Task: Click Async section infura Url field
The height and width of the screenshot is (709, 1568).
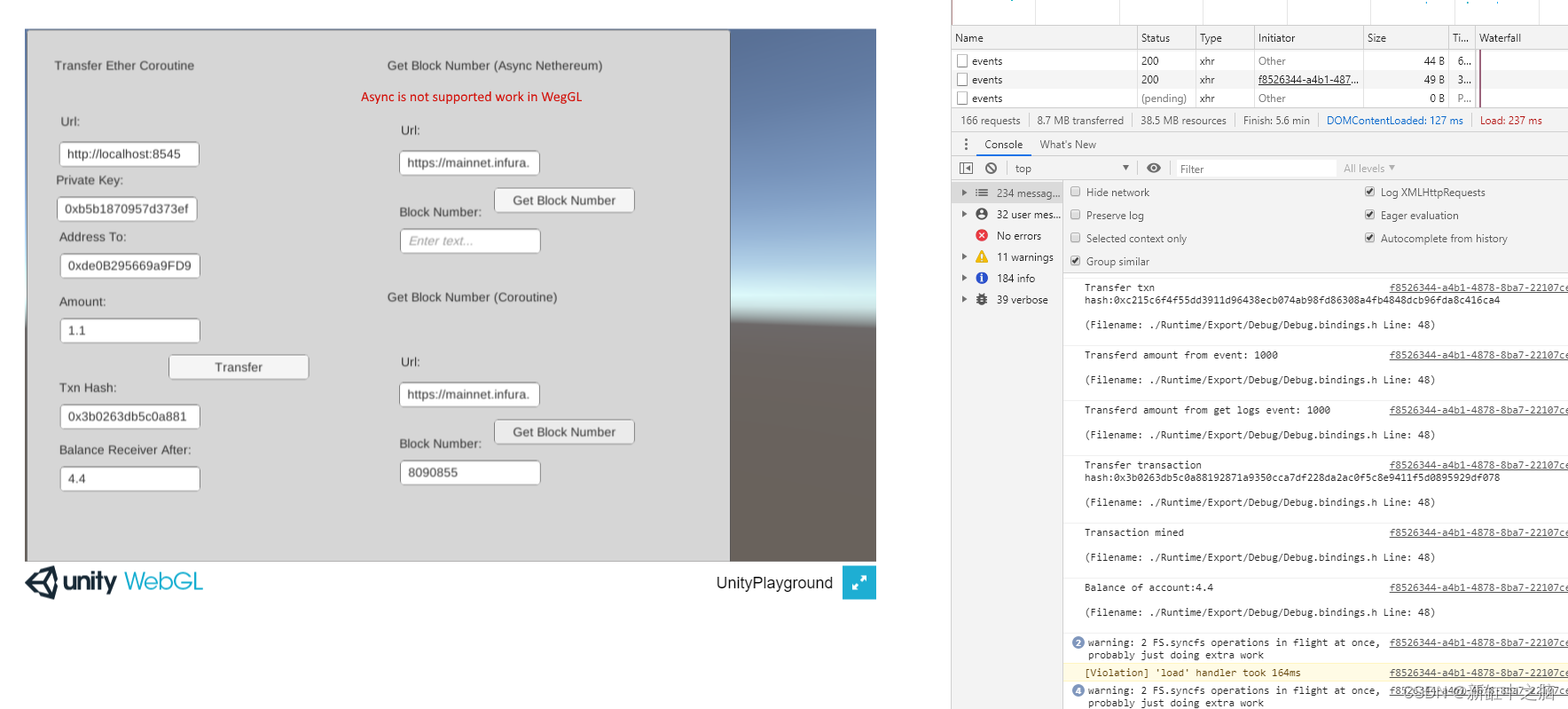Action: point(469,162)
